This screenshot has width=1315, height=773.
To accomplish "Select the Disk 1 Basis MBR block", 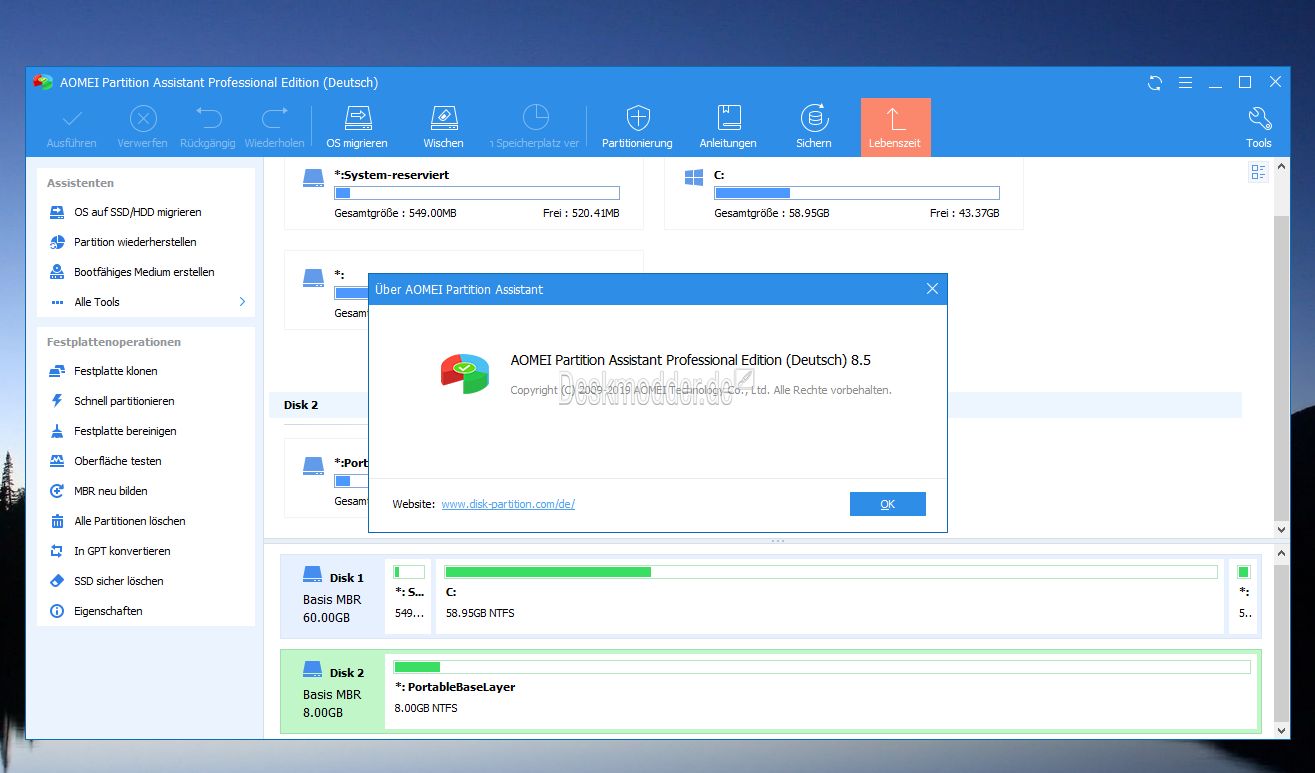I will pyautogui.click(x=333, y=597).
